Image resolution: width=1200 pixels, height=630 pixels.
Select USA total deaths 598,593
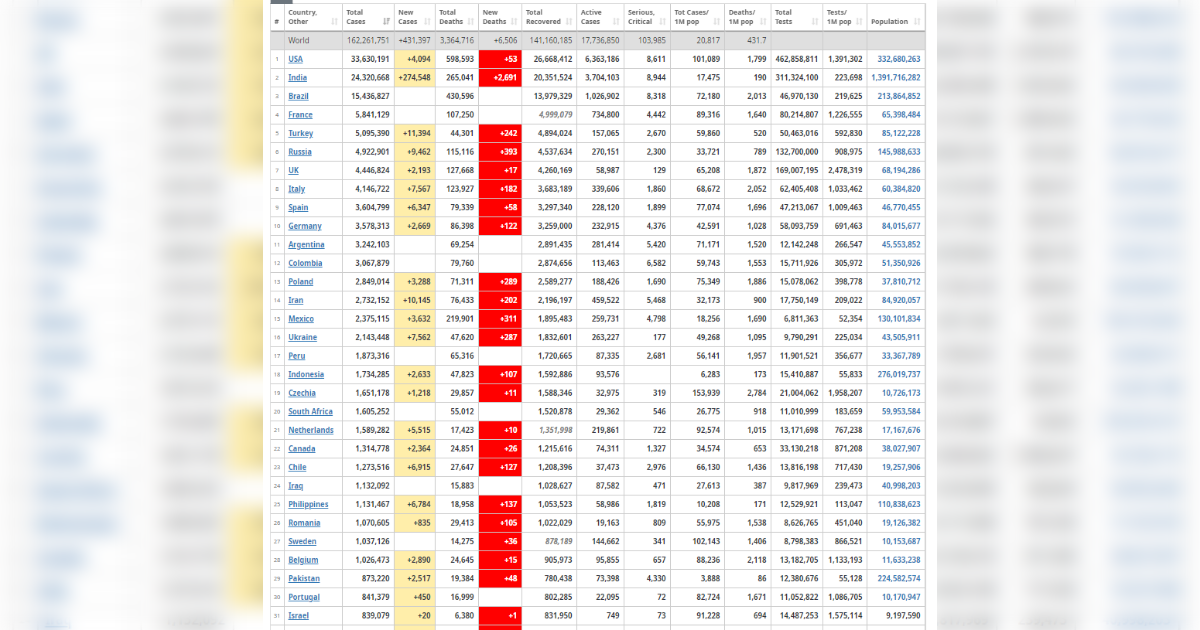tap(460, 59)
